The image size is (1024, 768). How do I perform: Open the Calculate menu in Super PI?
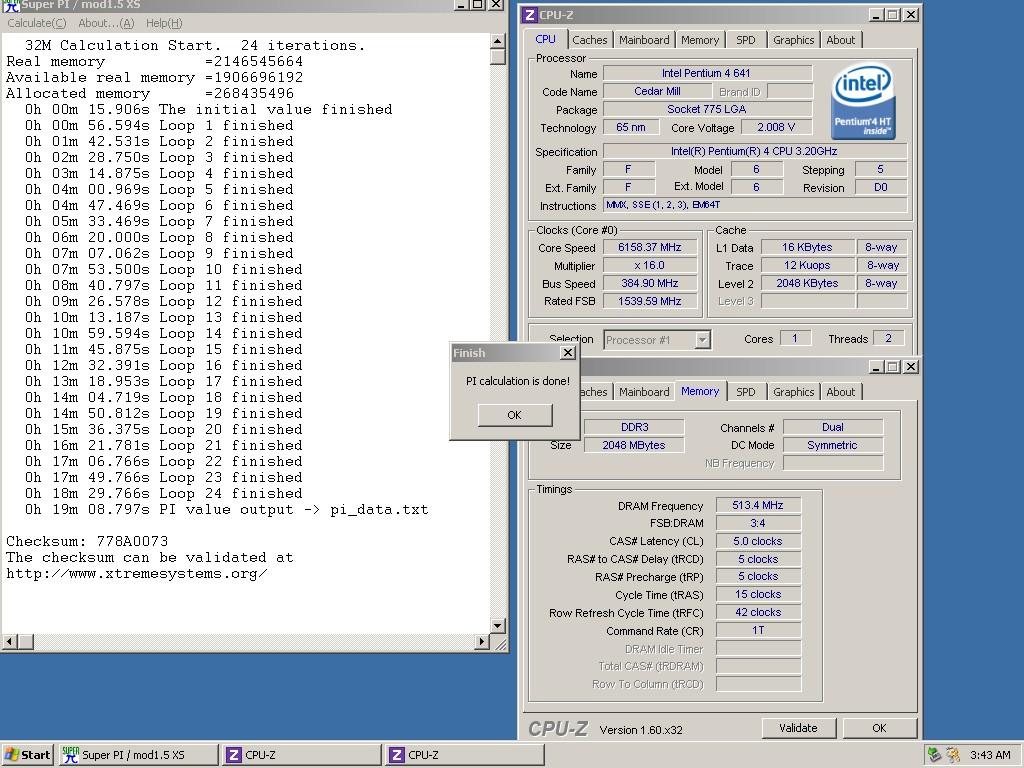[37, 23]
